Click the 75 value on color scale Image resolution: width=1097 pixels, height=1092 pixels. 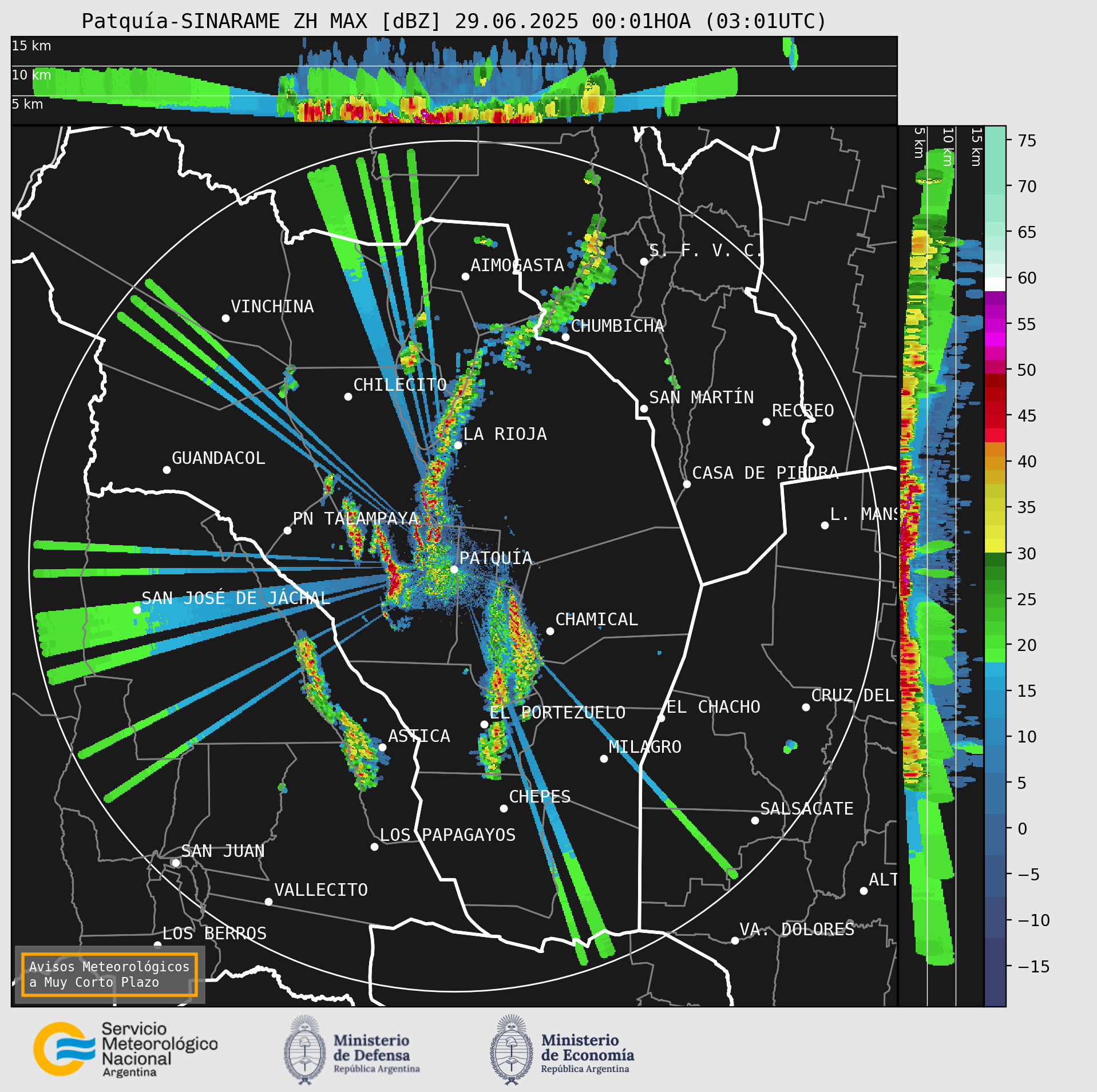click(x=1027, y=141)
